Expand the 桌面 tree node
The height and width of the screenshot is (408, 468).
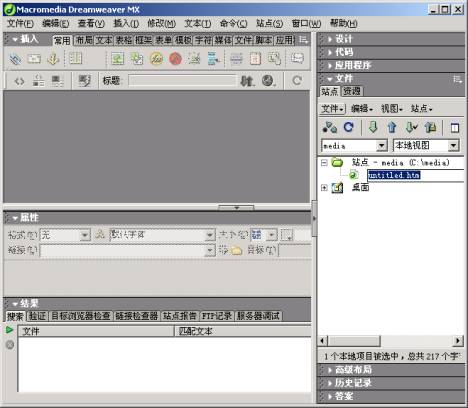click(x=324, y=188)
